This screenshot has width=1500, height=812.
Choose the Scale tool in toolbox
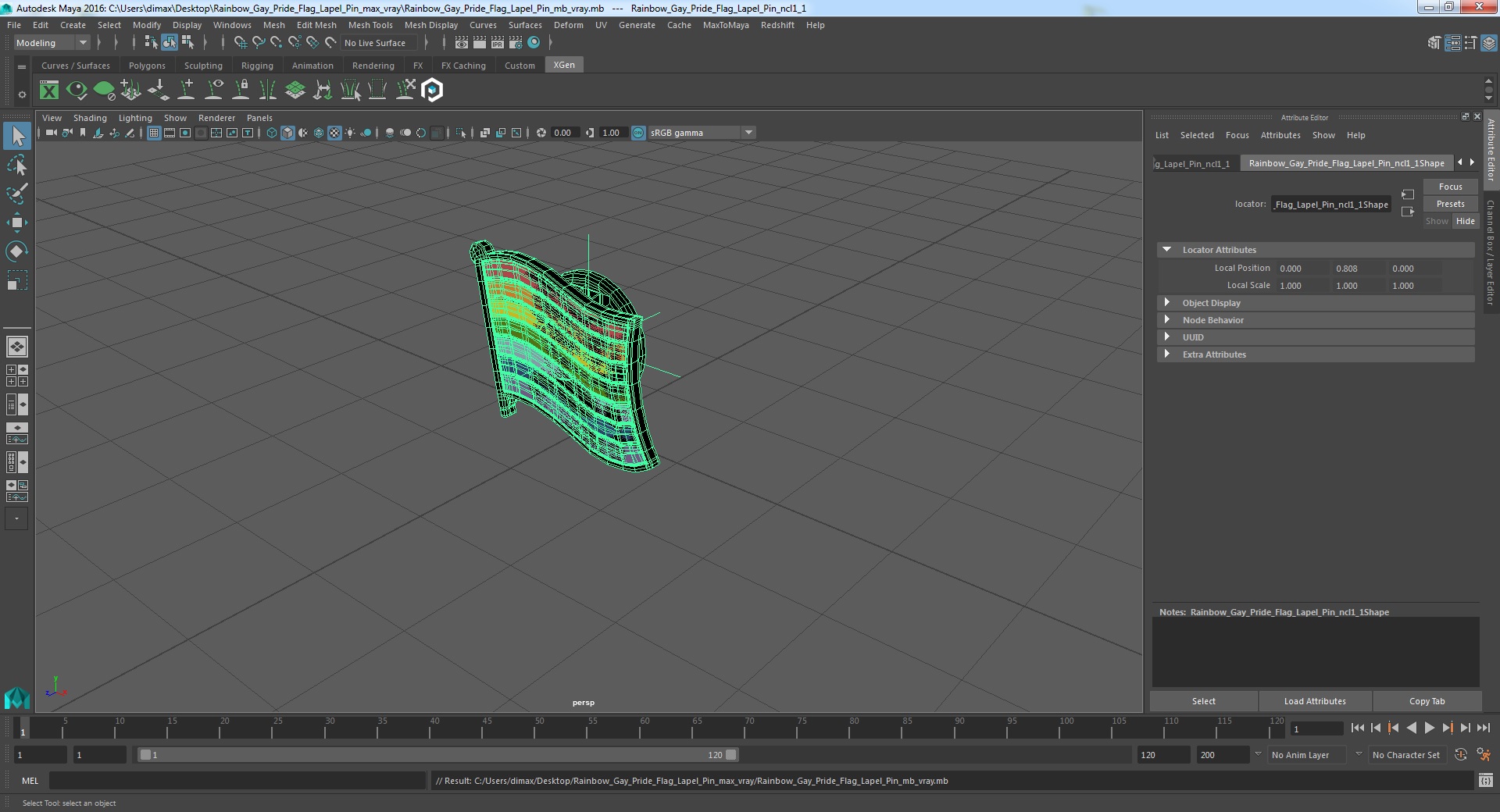[x=17, y=280]
